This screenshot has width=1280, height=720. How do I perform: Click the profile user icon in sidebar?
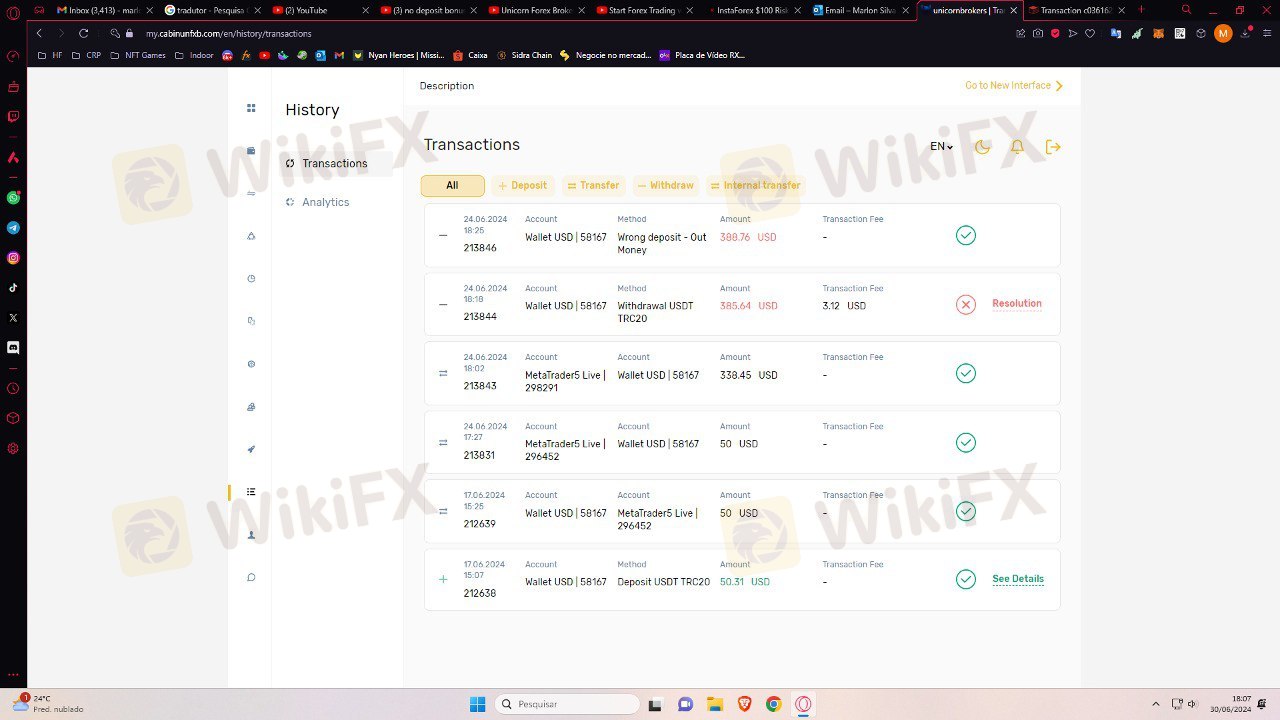tap(251, 535)
